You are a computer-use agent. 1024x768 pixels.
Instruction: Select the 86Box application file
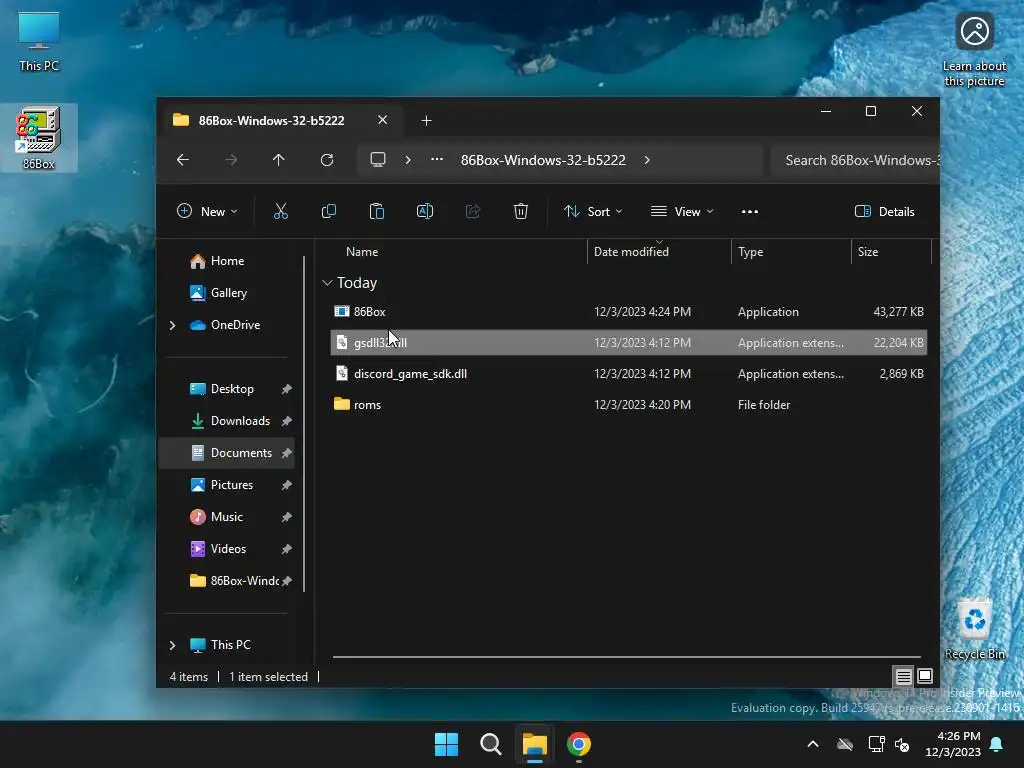point(629,312)
